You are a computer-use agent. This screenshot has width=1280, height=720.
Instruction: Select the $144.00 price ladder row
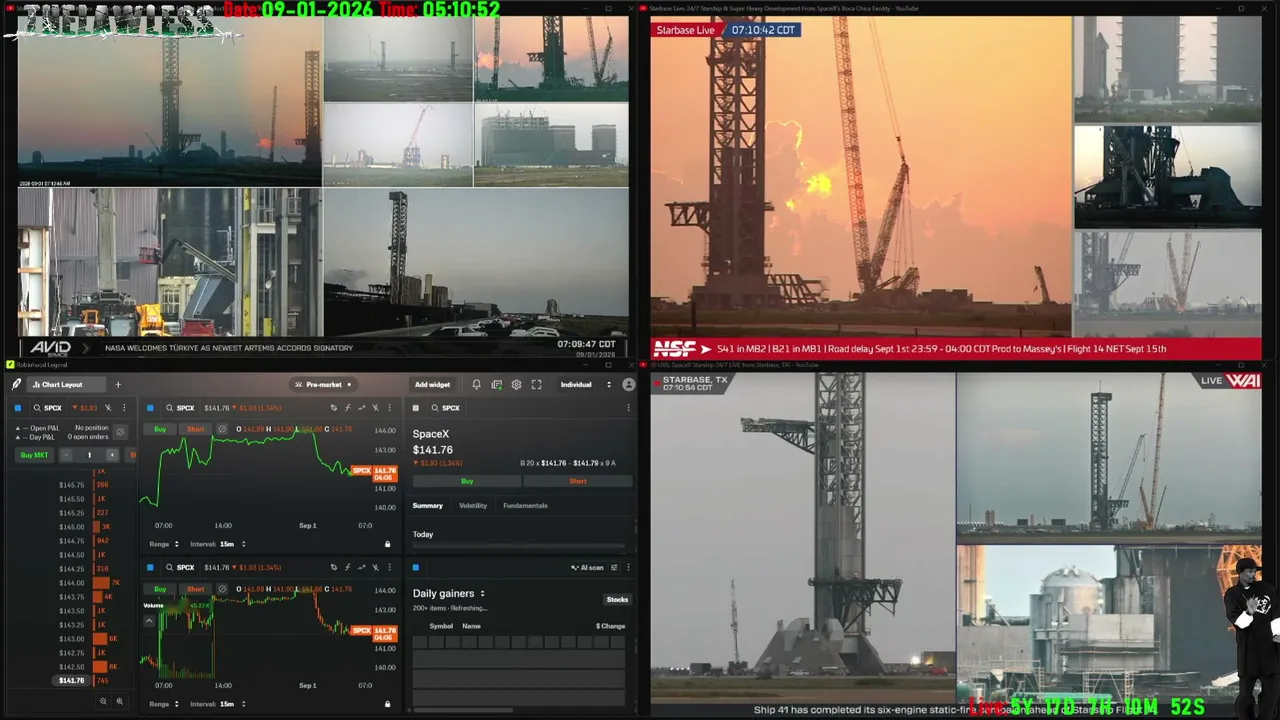[x=72, y=583]
